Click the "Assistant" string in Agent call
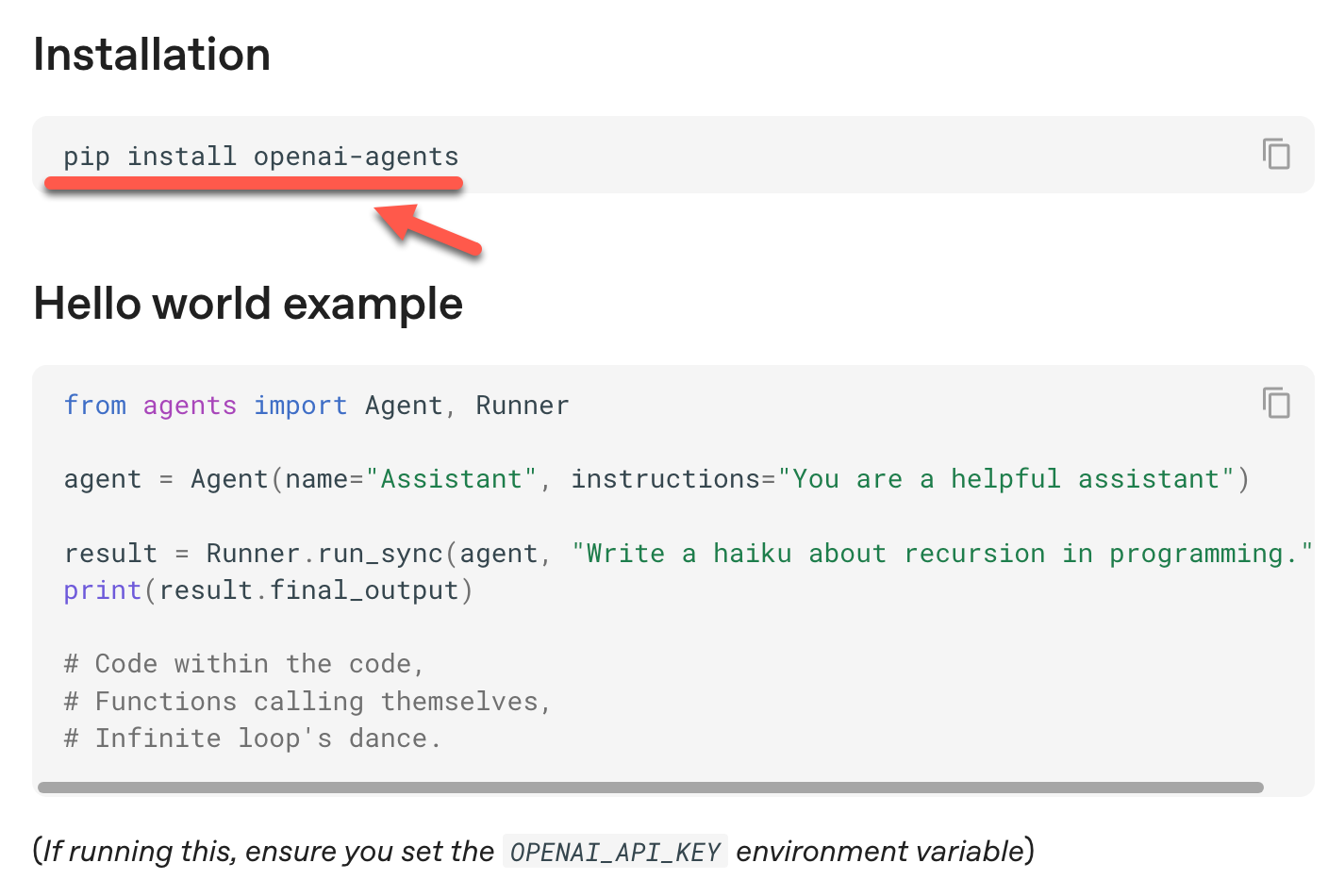Image resolution: width=1328 pixels, height=896 pixels. (x=451, y=479)
